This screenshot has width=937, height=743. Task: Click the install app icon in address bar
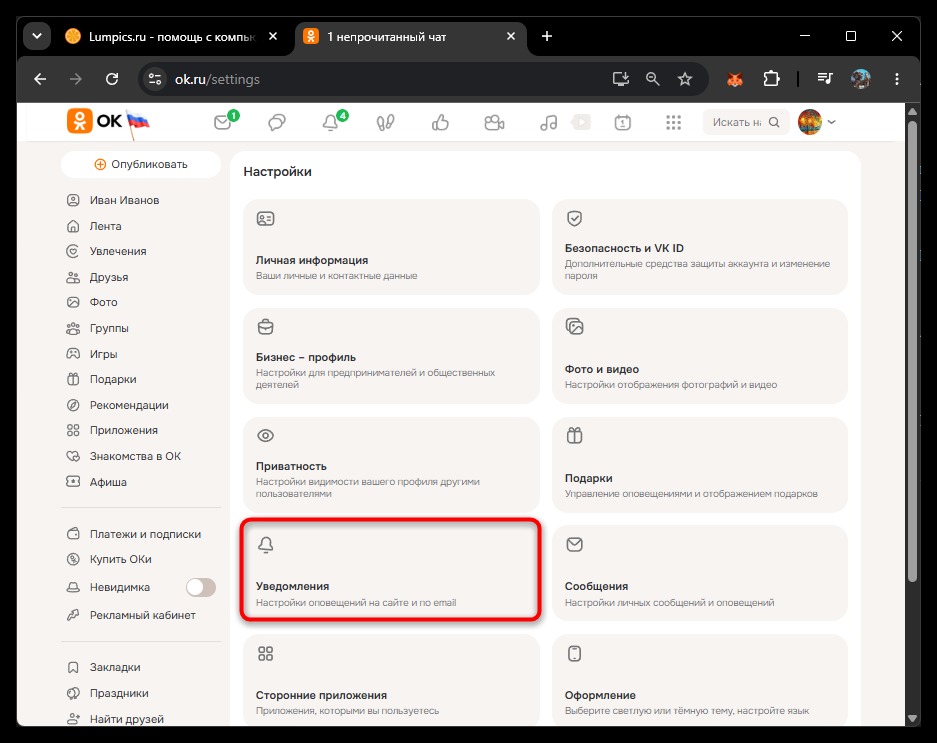coord(621,79)
